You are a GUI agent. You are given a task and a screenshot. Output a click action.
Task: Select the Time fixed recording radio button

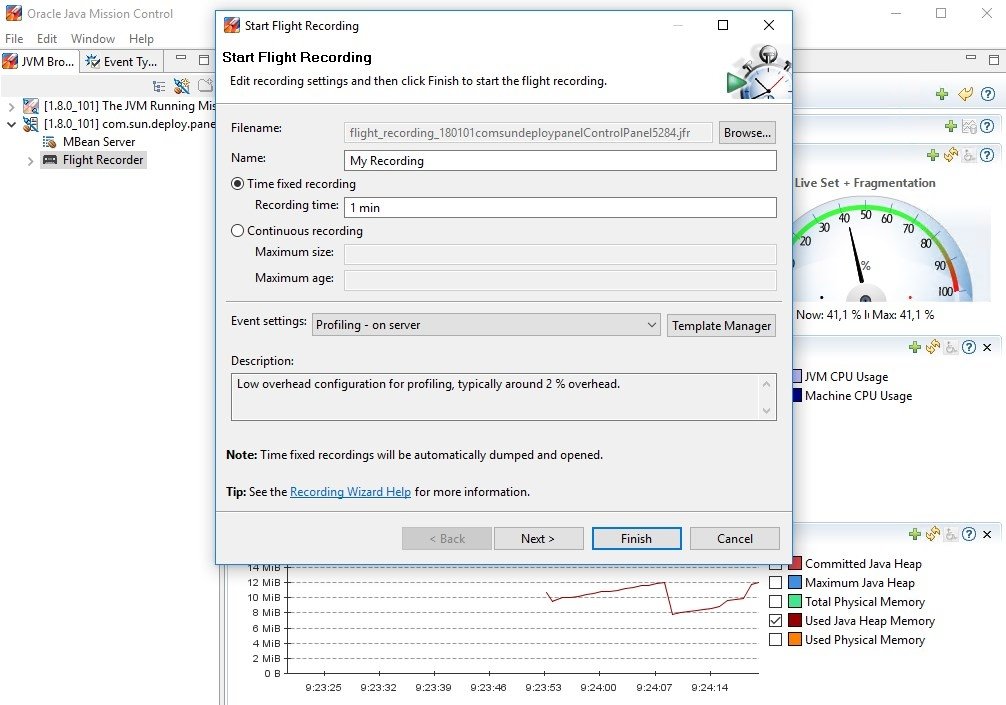pos(237,183)
